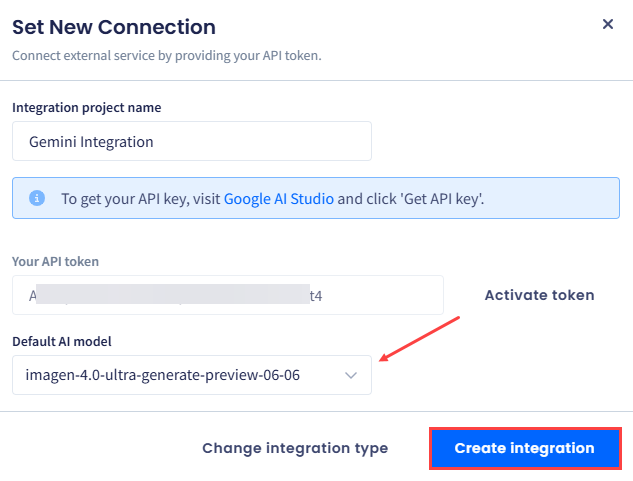Focus the Your API token field
This screenshot has height=481, width=633.
click(x=228, y=295)
